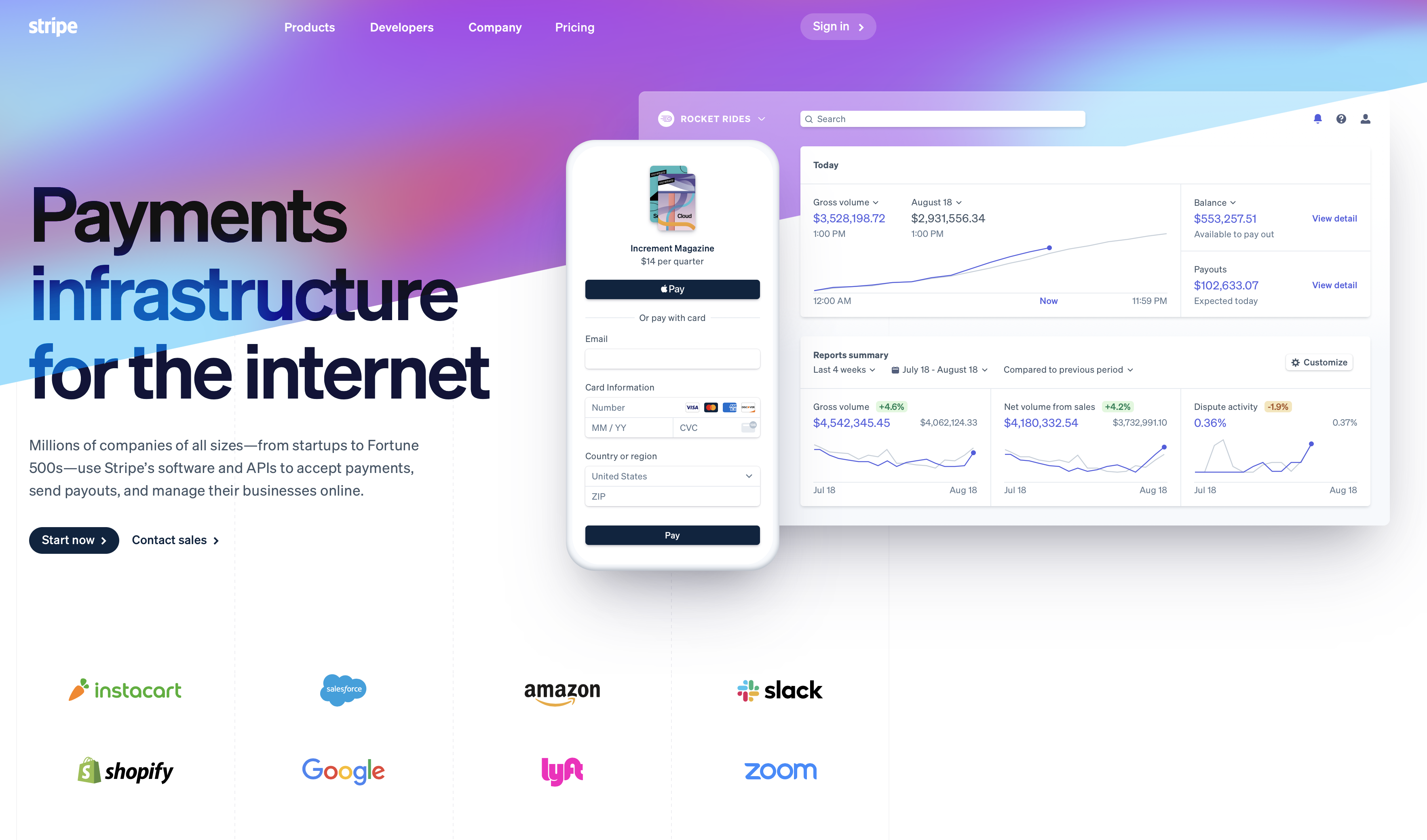The image size is (1427, 840).
Task: Click the user profile icon
Action: [x=1365, y=119]
